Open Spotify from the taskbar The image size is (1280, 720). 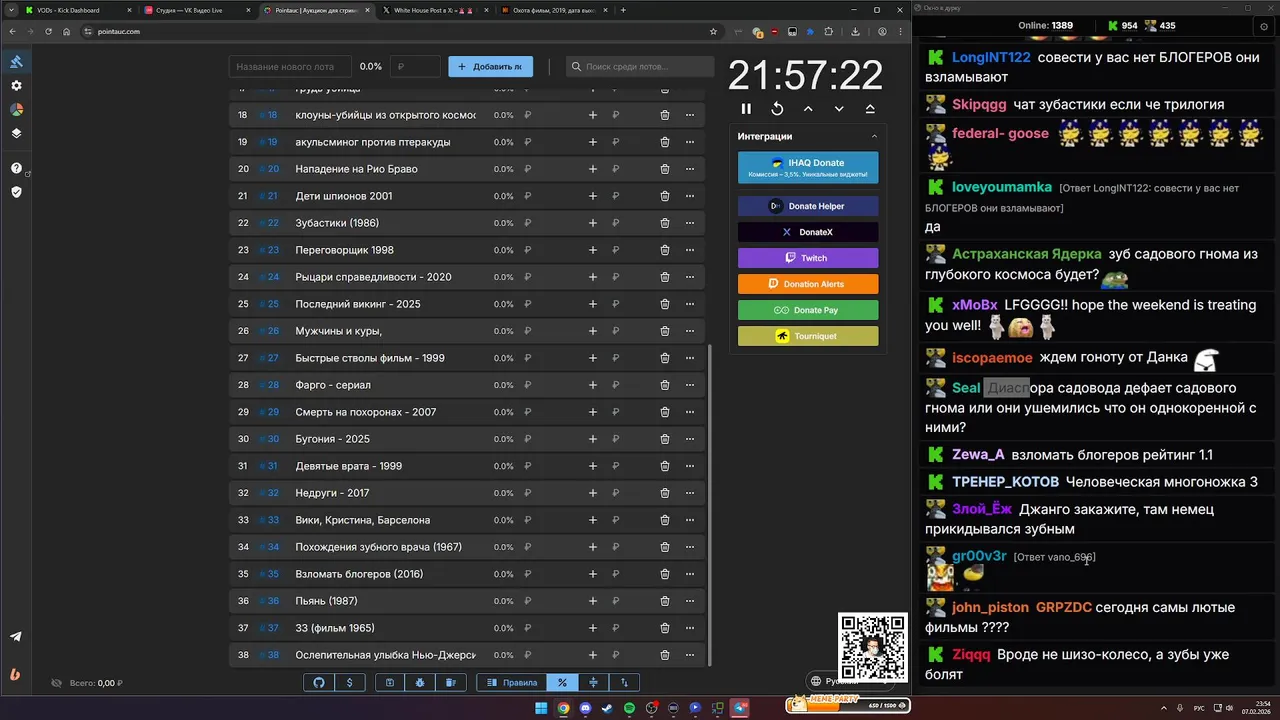click(x=629, y=708)
